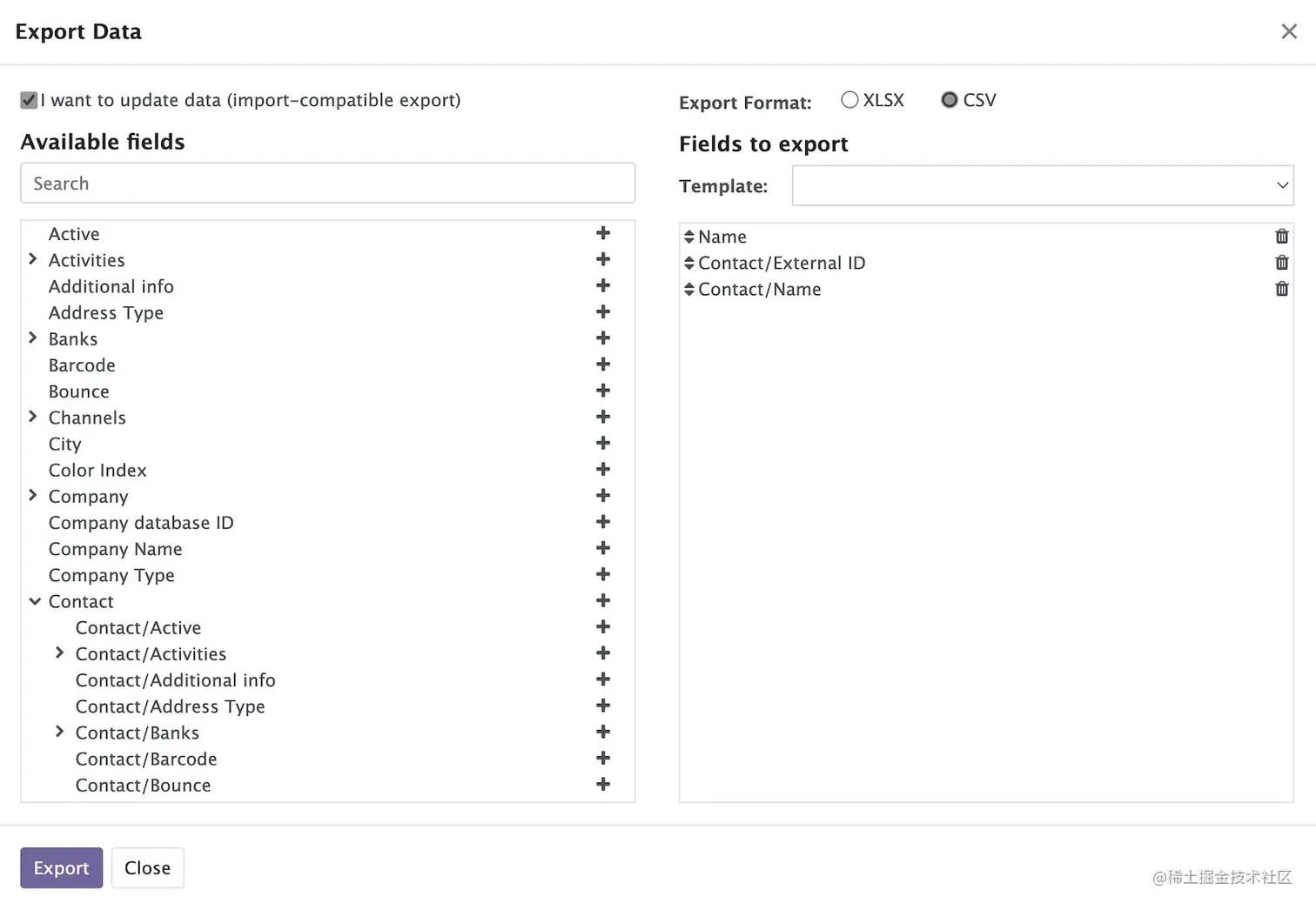This screenshot has width=1316, height=910.
Task: Add Activities field via plus icon
Action: point(603,259)
